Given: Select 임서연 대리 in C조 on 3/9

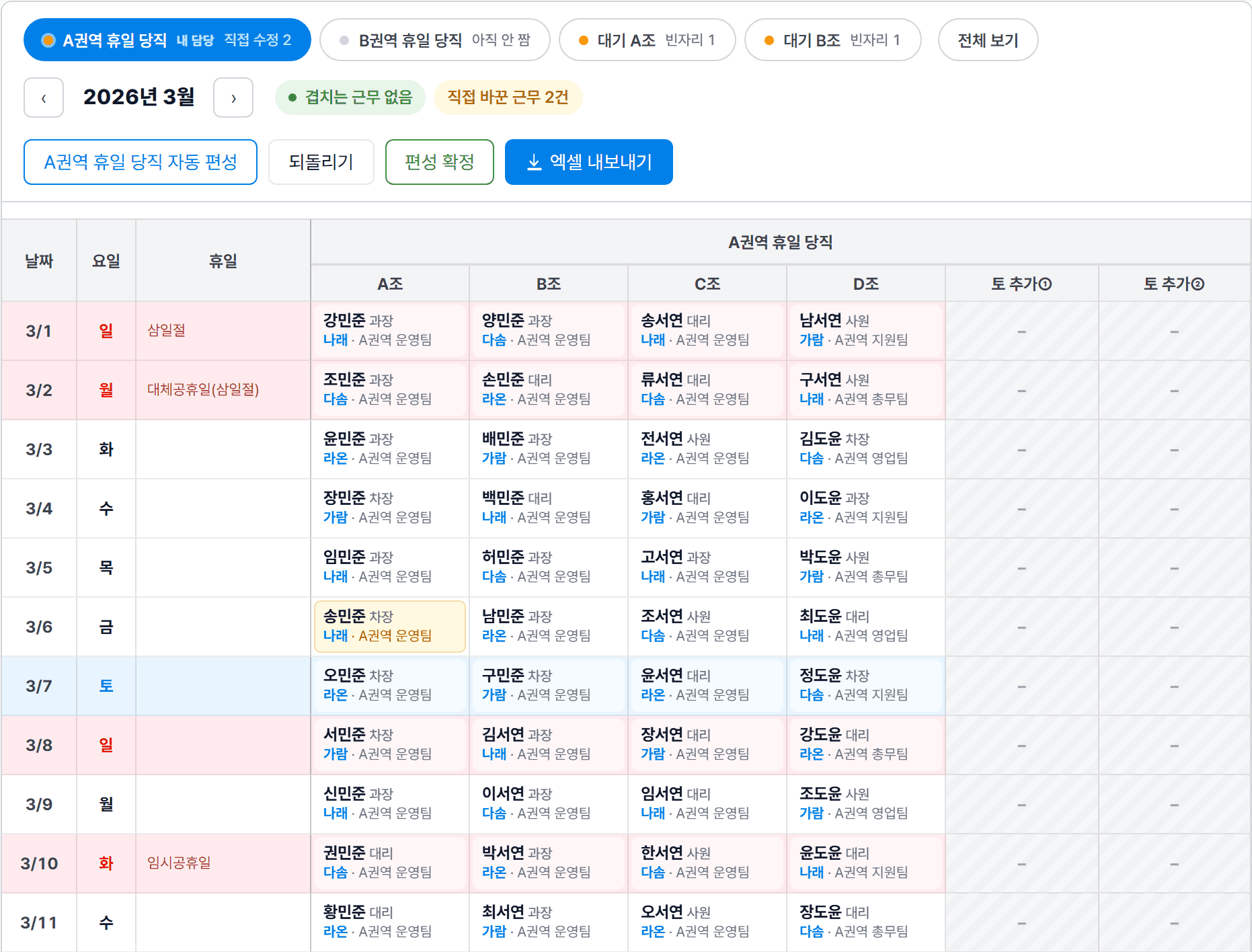Looking at the screenshot, I should pos(707,804).
